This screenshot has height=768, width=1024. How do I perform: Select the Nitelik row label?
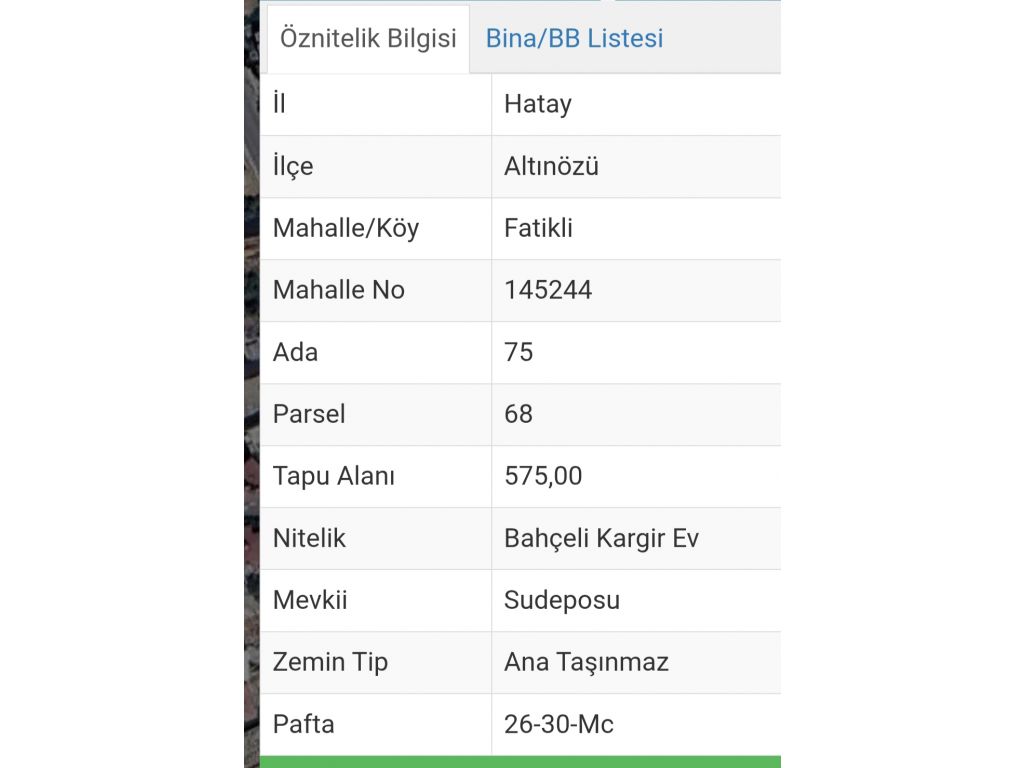click(309, 538)
